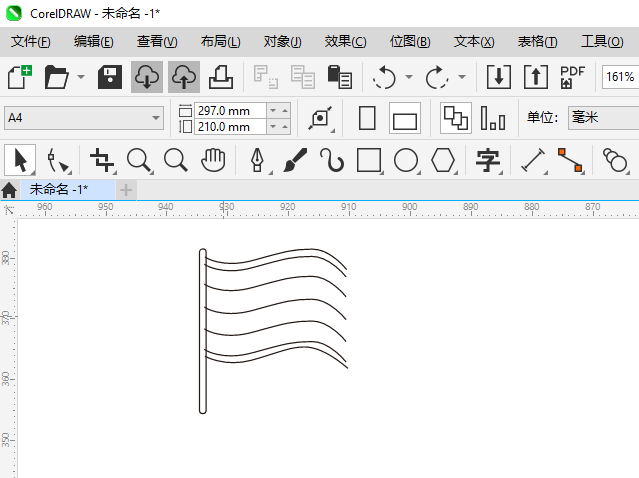Select the second magnifier tool

point(176,160)
